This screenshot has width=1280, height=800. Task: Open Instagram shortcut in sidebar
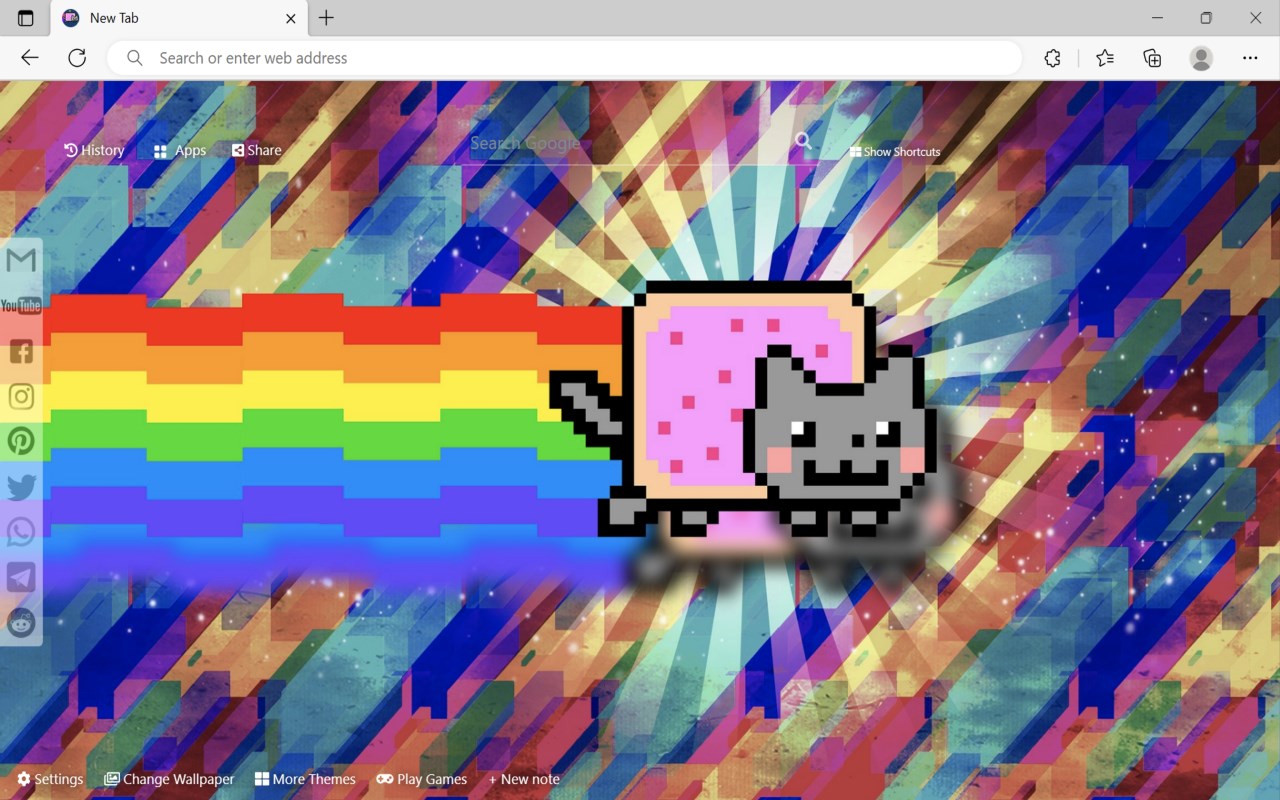(21, 396)
